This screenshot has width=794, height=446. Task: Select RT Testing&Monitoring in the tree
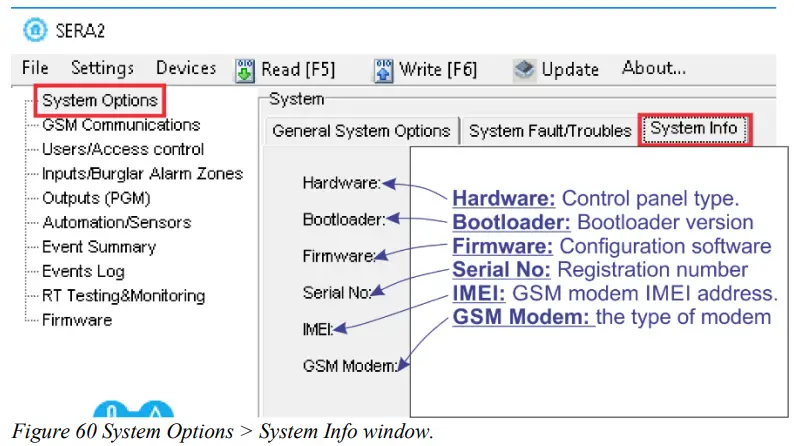click(x=124, y=296)
